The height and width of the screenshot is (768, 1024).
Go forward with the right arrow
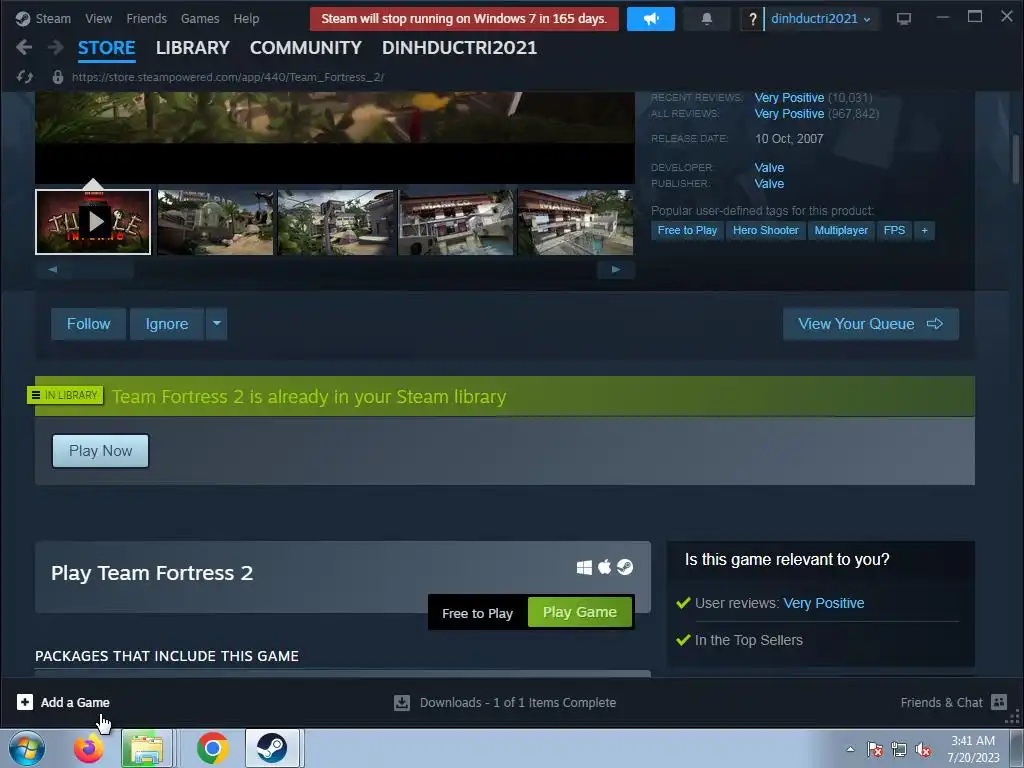(56, 47)
